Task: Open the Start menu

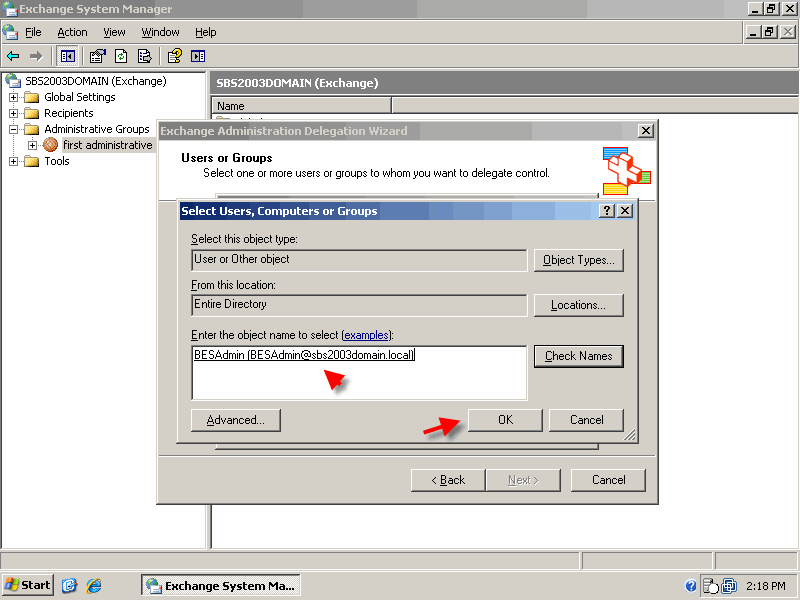Action: pyautogui.click(x=28, y=585)
